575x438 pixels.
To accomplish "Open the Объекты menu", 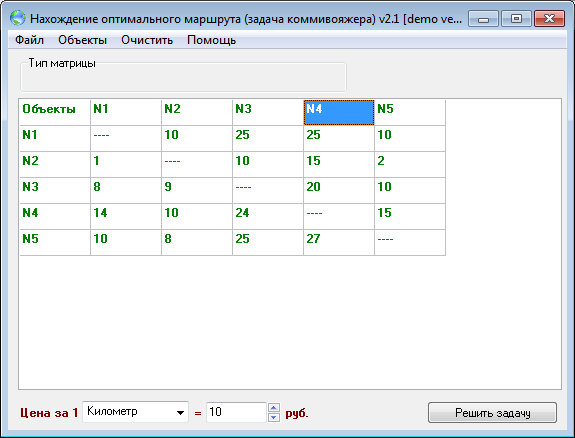I will point(83,40).
